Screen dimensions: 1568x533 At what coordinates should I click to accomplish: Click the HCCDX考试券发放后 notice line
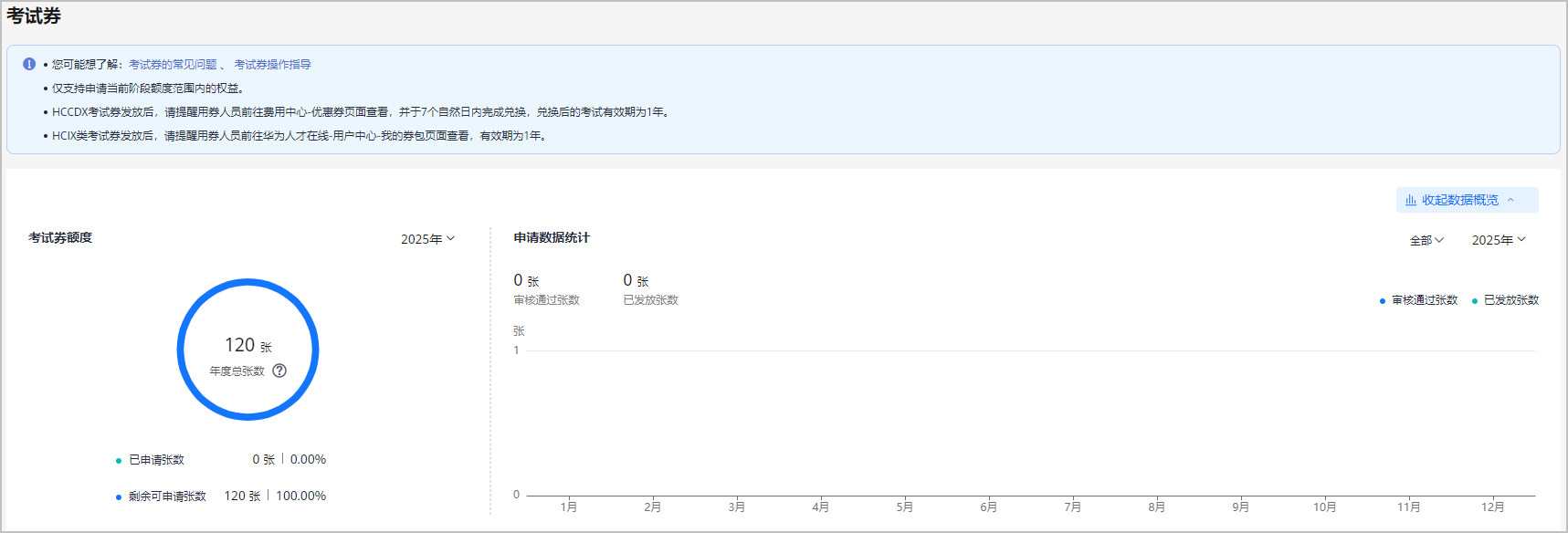point(362,112)
